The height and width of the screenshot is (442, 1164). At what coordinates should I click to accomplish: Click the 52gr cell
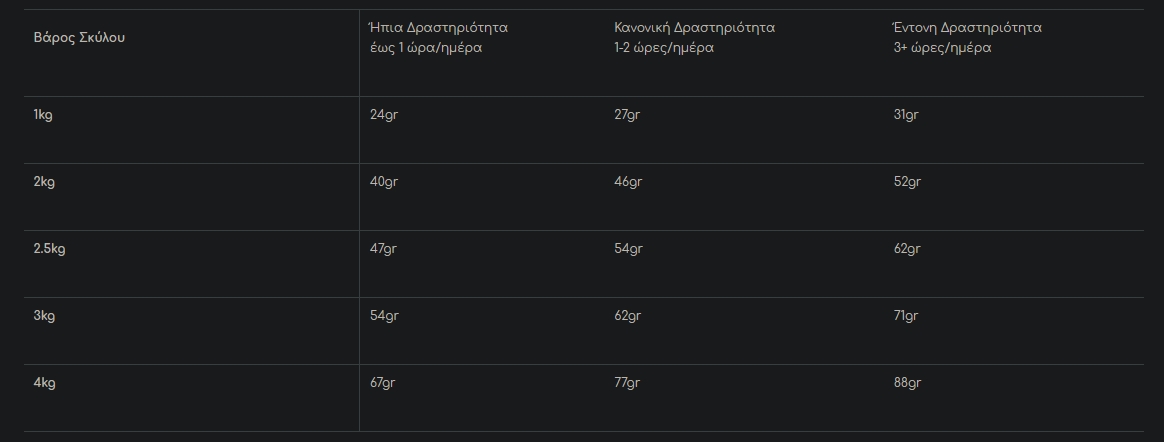click(907, 182)
